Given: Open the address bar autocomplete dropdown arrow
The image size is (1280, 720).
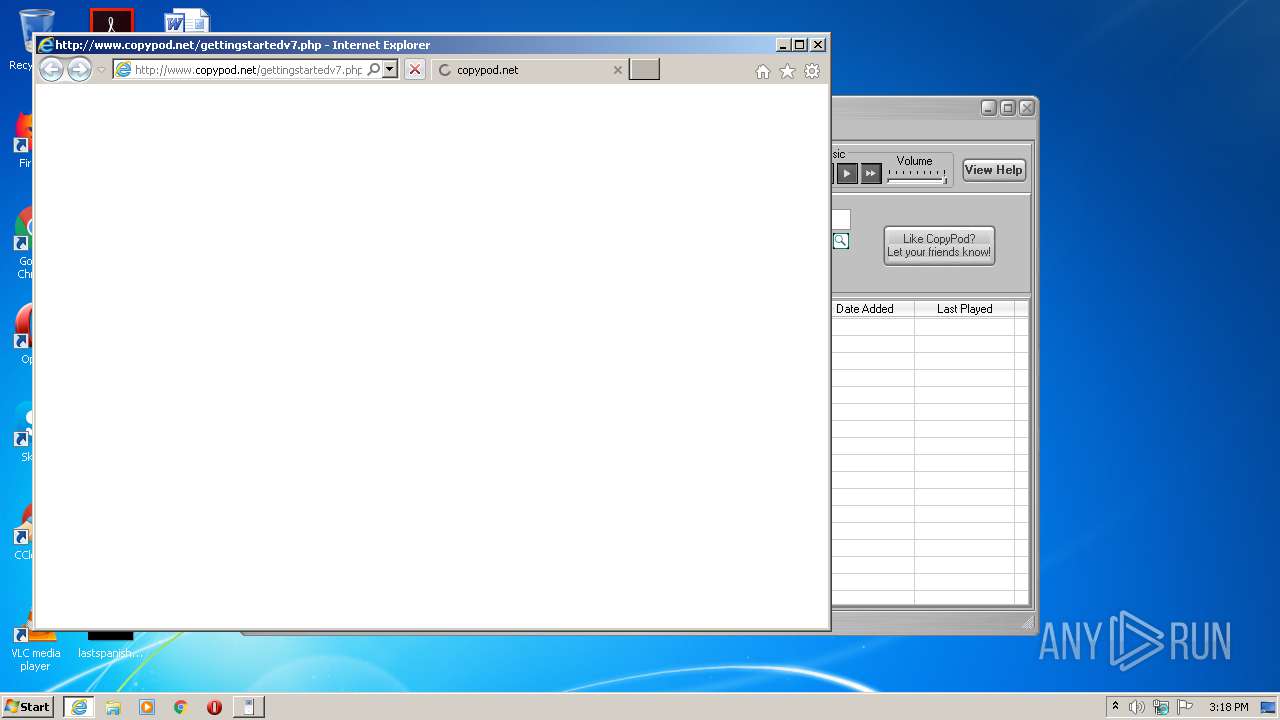Looking at the screenshot, I should (390, 70).
